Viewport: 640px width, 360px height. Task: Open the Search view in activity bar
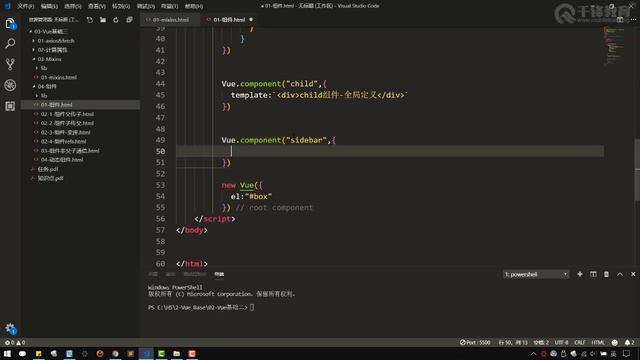10,43
